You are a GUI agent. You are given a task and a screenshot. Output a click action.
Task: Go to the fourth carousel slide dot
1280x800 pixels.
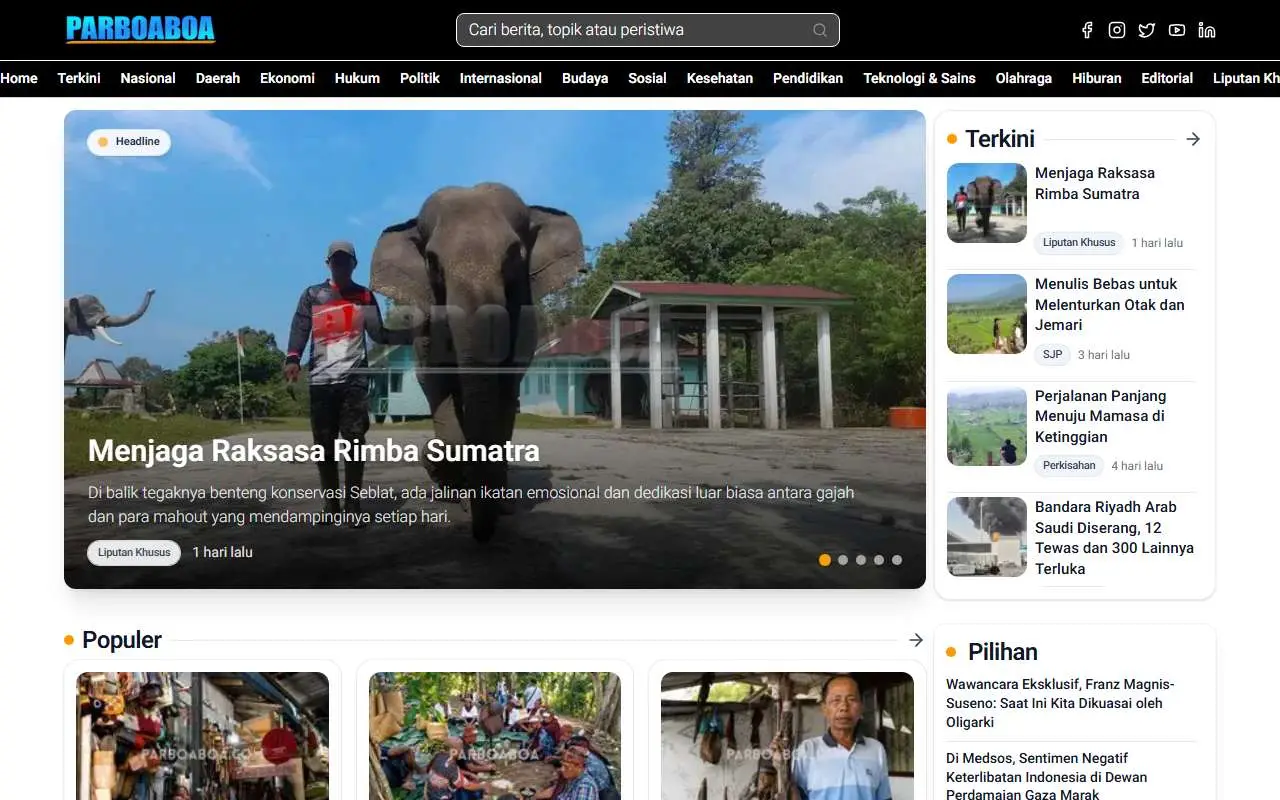tap(879, 560)
